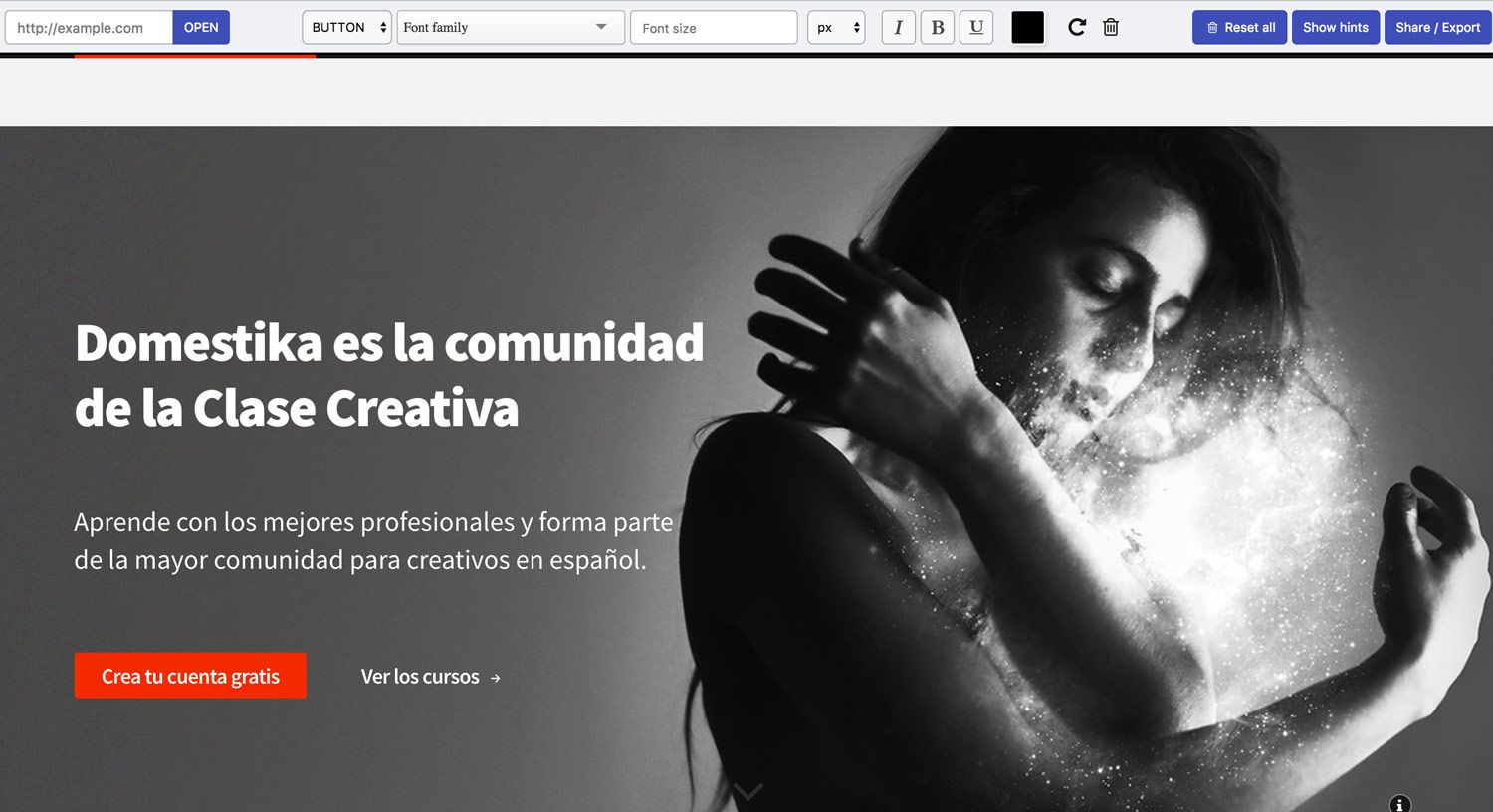Open the black text color swatch

[1027, 27]
